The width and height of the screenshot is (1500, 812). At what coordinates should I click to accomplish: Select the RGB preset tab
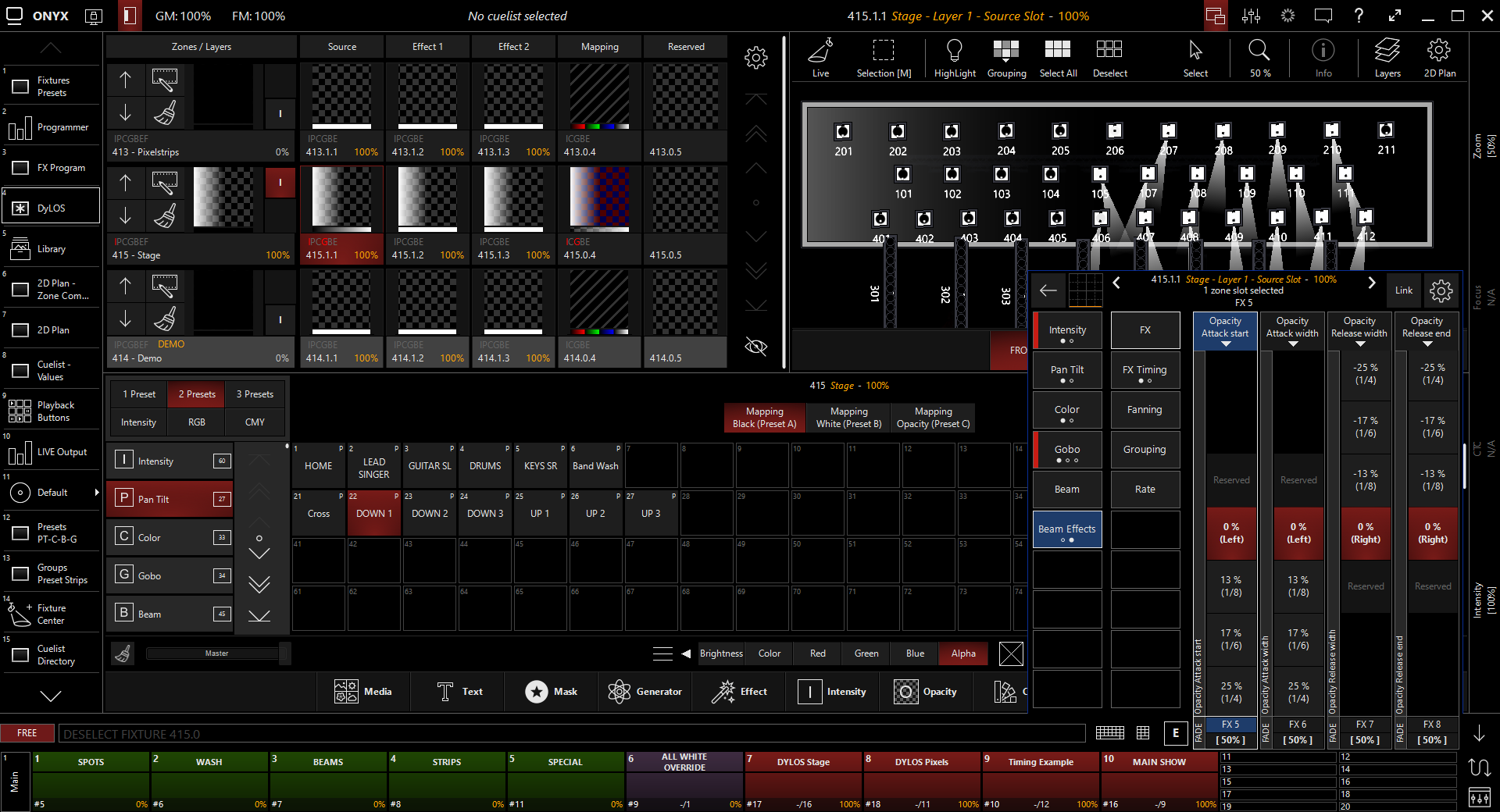coord(197,422)
